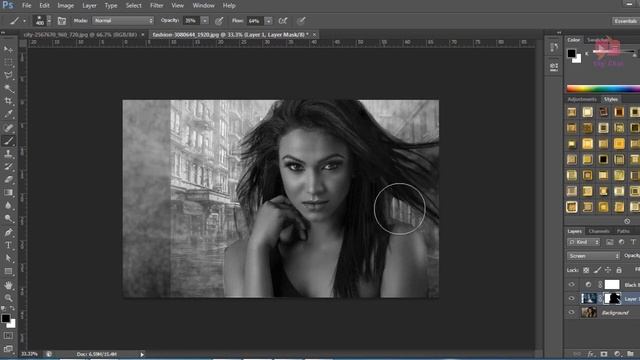Click the foreground color swatch in toolbox

tap(6, 318)
